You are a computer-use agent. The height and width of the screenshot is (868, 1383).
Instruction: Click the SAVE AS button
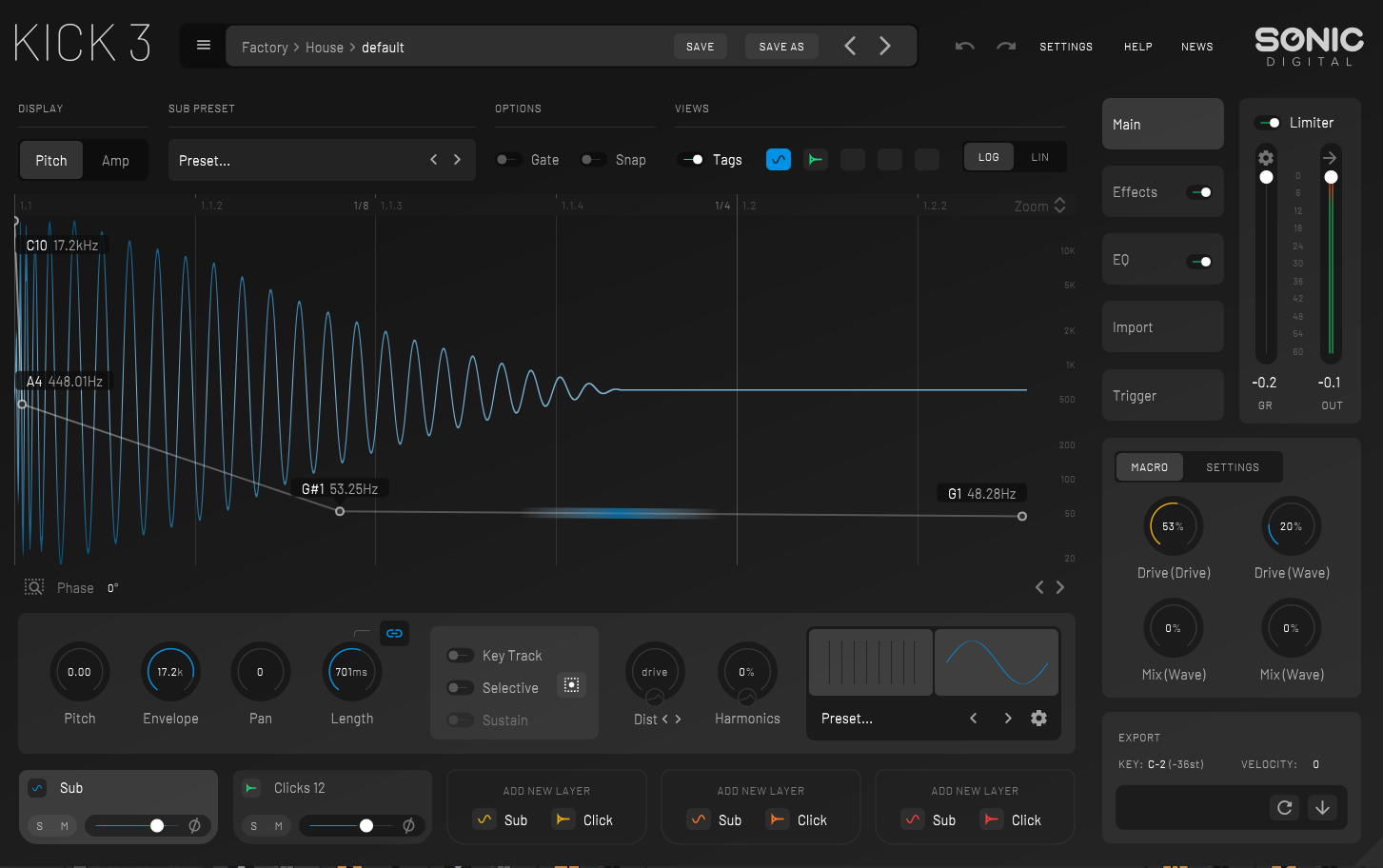point(780,47)
